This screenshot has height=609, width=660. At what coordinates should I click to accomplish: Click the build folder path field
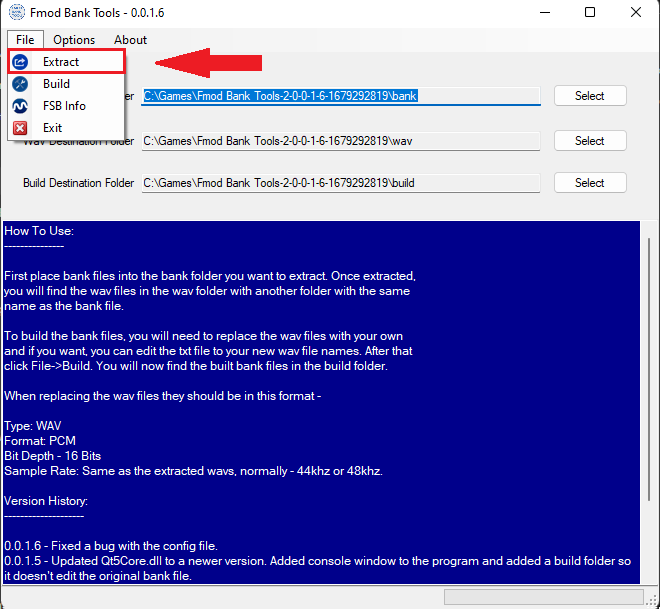pyautogui.click(x=341, y=183)
